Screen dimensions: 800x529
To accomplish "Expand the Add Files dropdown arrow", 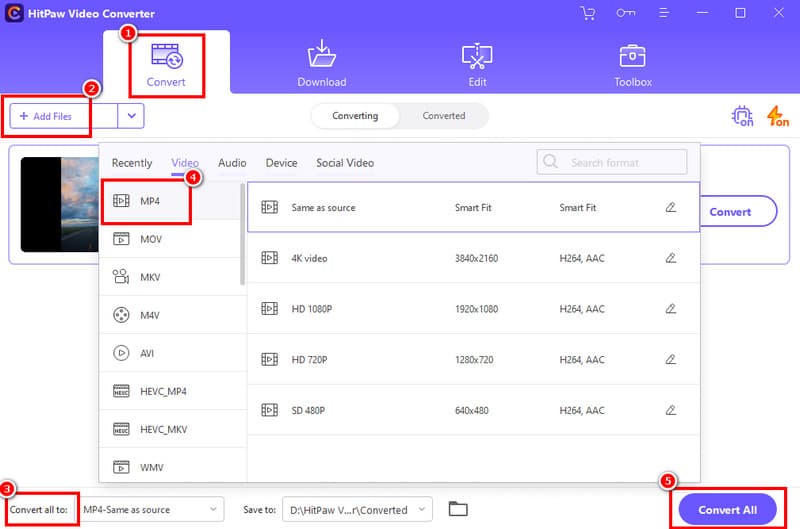I will (x=131, y=116).
